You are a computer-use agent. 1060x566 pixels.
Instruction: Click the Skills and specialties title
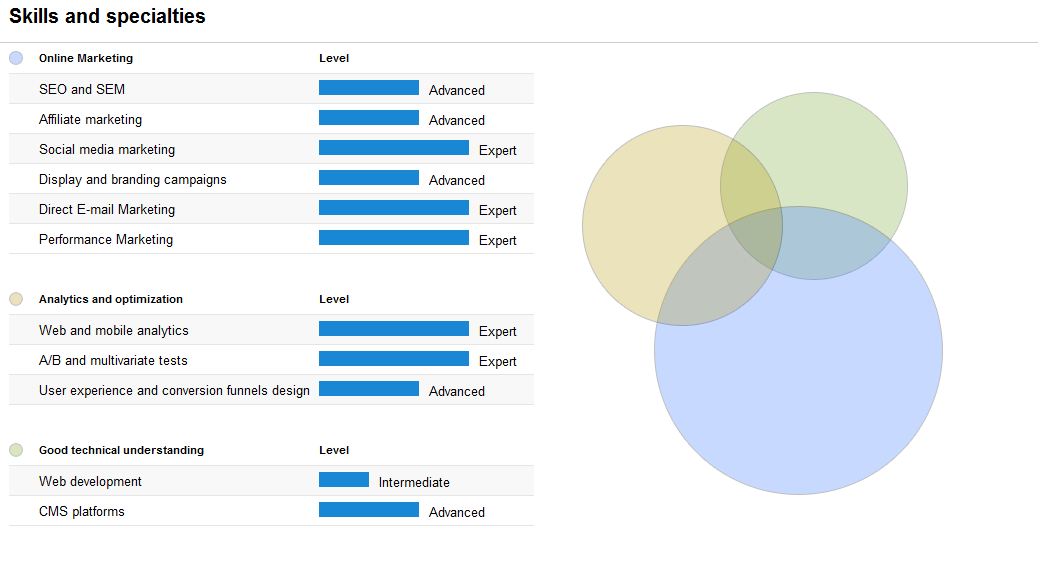click(x=107, y=16)
